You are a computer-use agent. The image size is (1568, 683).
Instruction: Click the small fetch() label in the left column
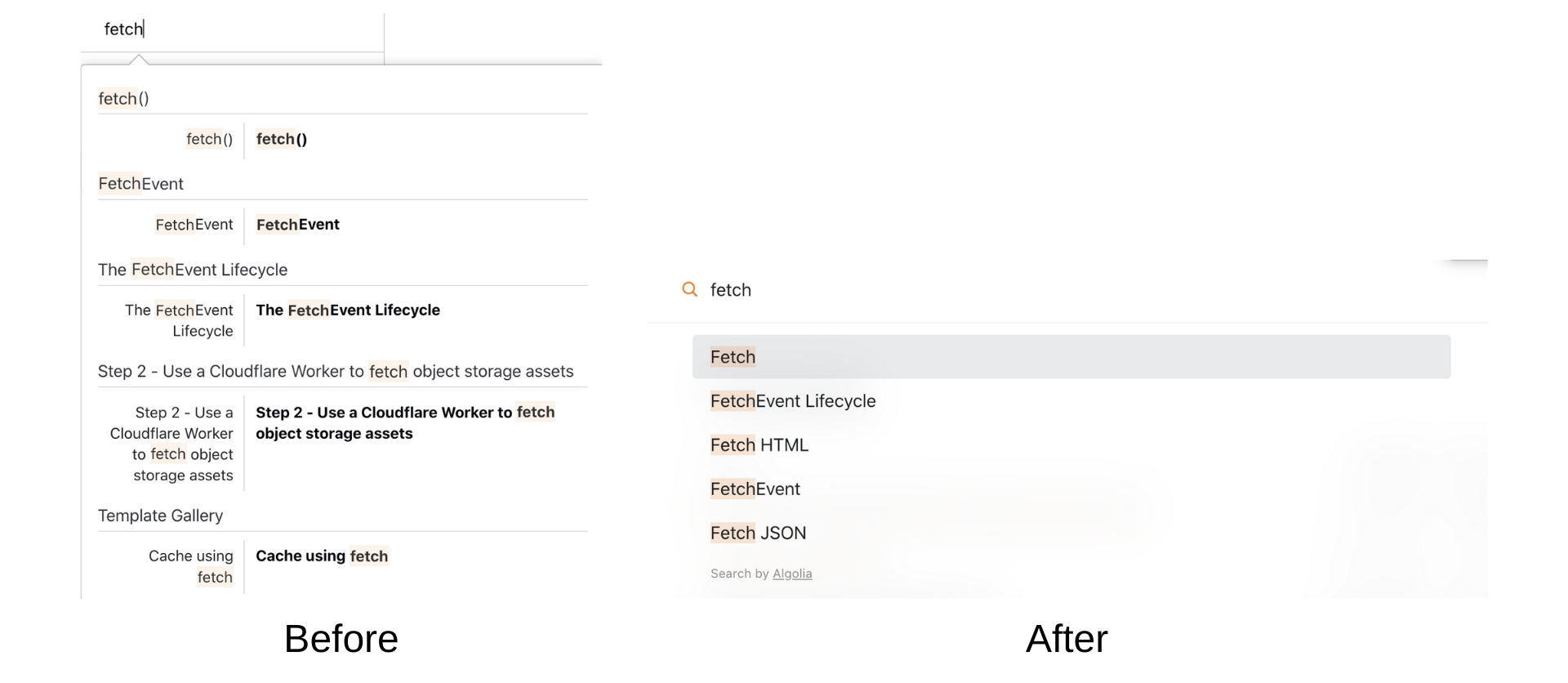(209, 139)
